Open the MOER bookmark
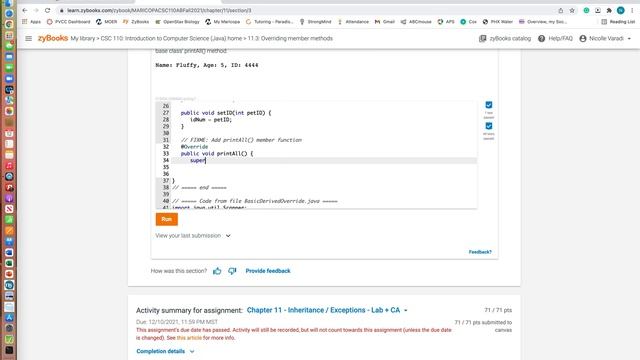Image resolution: width=640 pixels, height=360 pixels. [107, 22]
